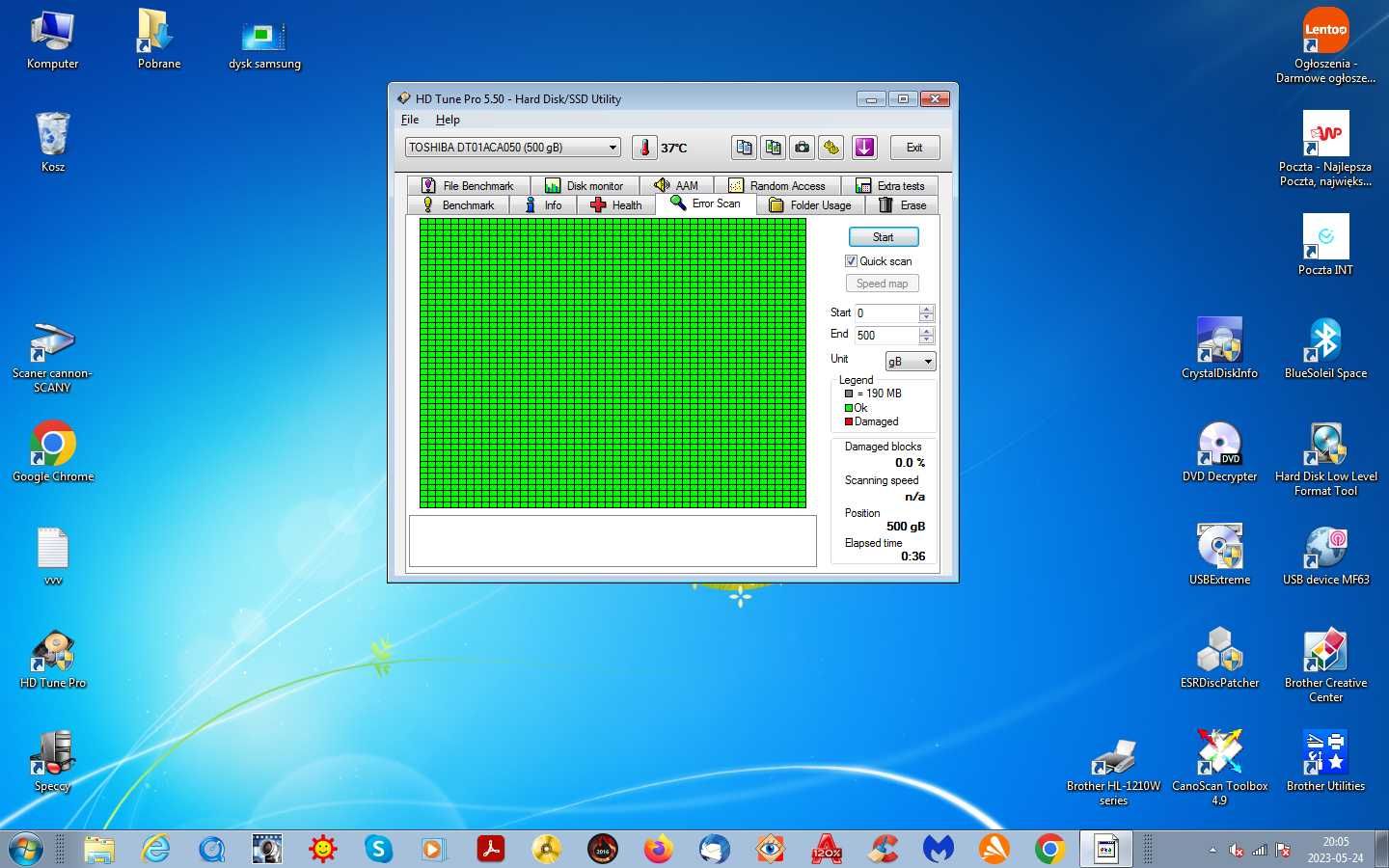Open the Komputer desktop icon
Screen dimensions: 1389x868
pos(53,40)
